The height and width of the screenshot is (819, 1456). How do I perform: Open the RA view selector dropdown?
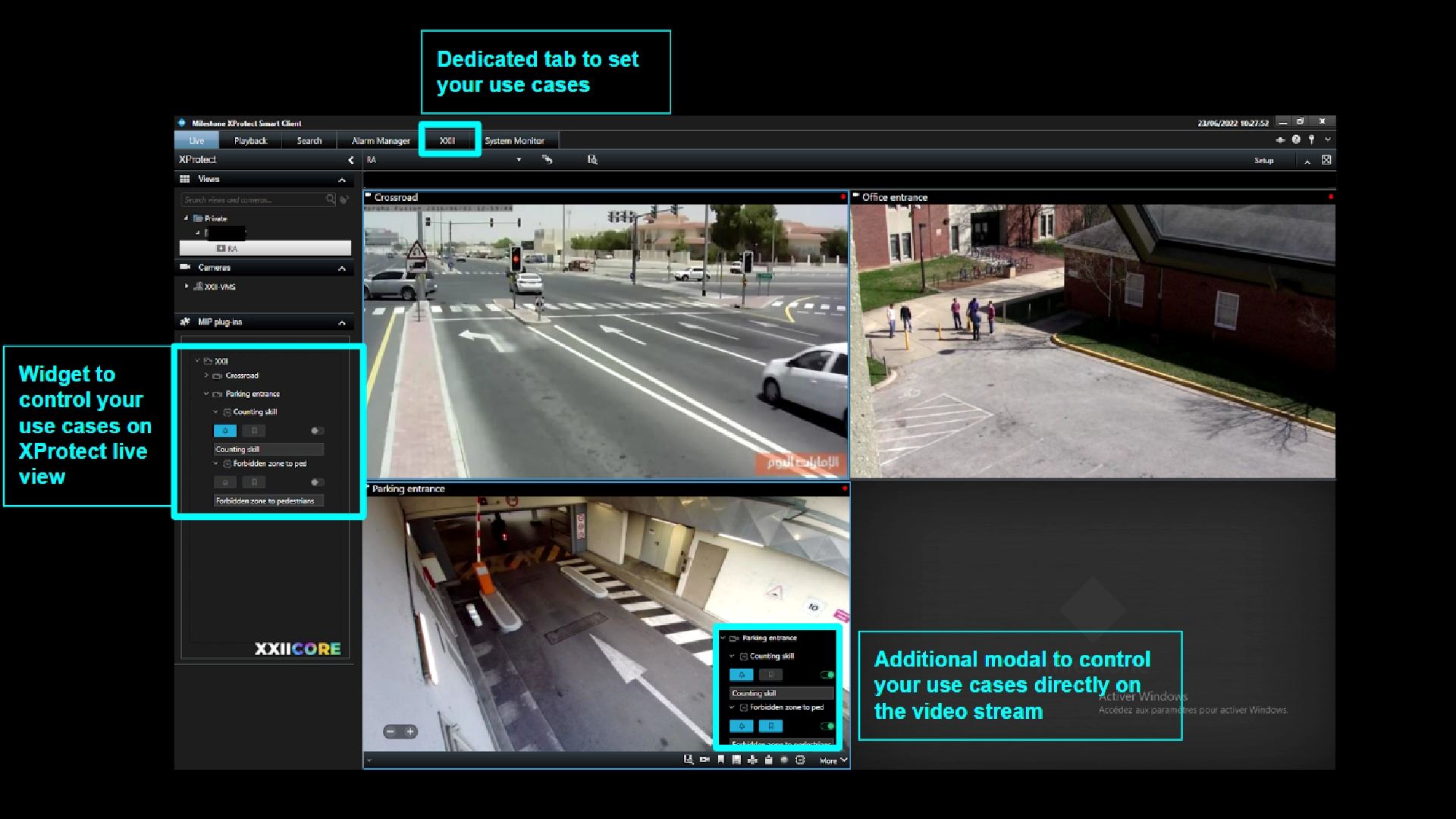pyautogui.click(x=519, y=160)
